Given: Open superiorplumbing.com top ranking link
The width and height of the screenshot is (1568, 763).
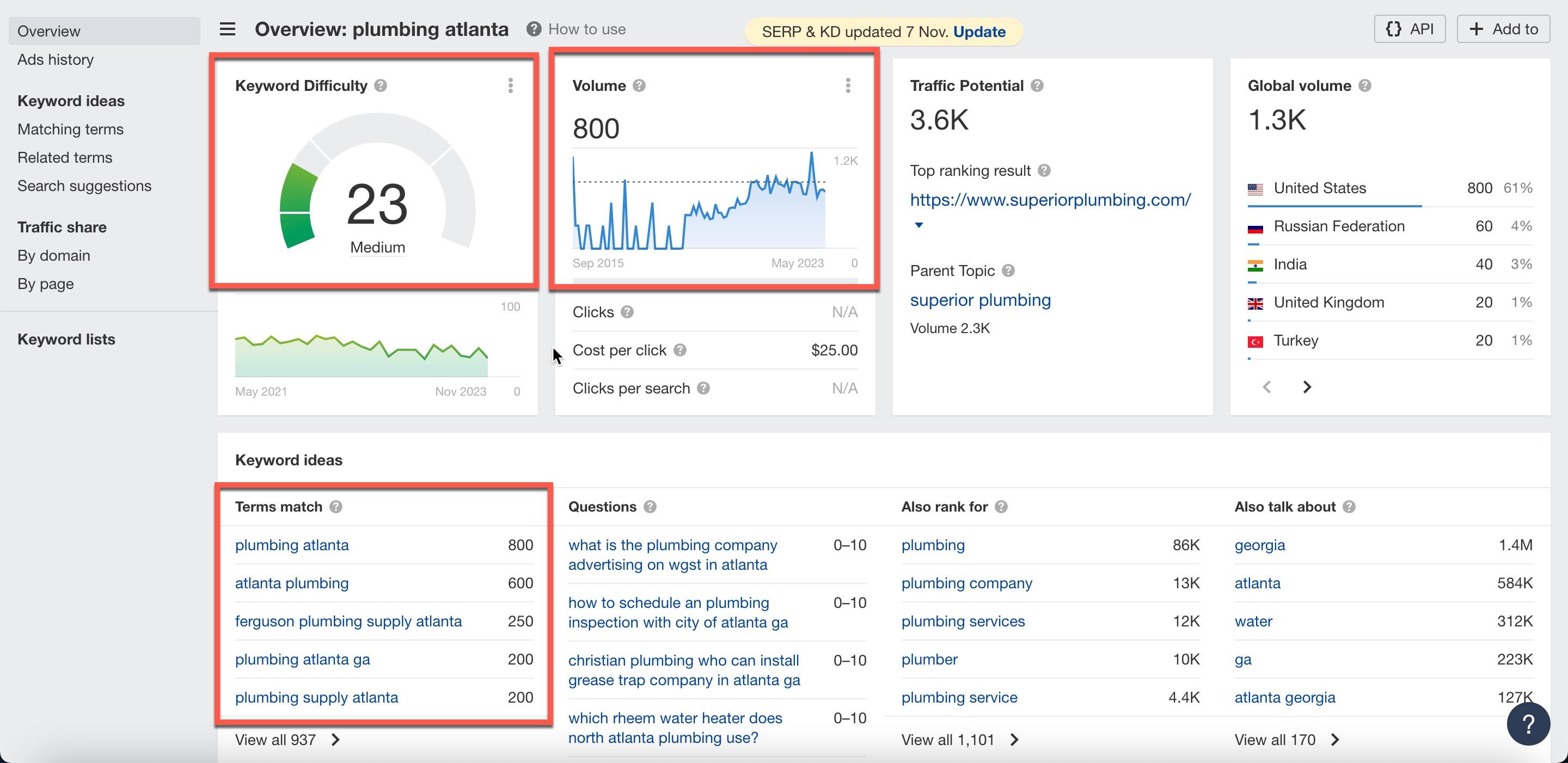Looking at the screenshot, I should (x=1050, y=200).
